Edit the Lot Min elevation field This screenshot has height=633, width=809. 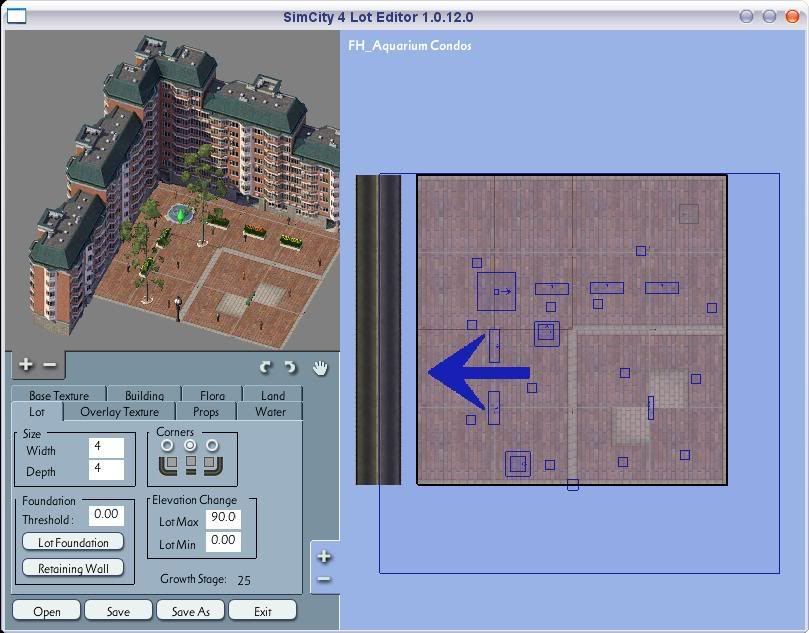pos(223,541)
